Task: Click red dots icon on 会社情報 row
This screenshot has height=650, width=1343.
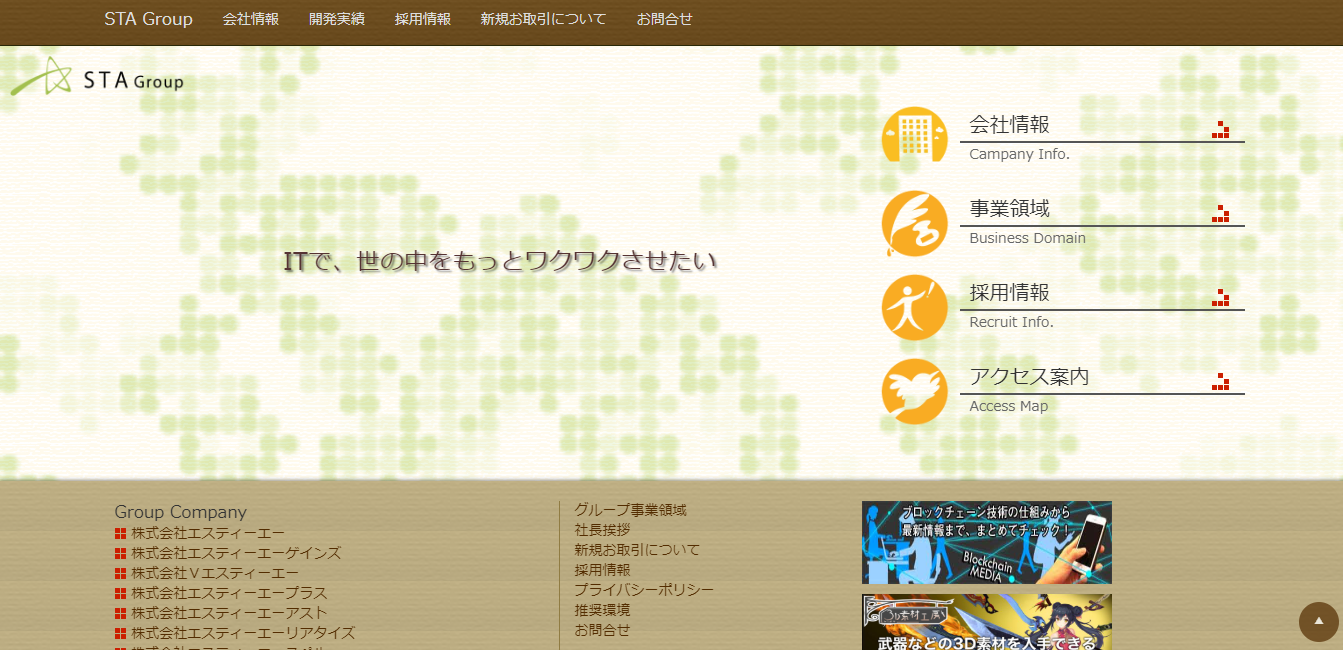Action: click(1220, 129)
